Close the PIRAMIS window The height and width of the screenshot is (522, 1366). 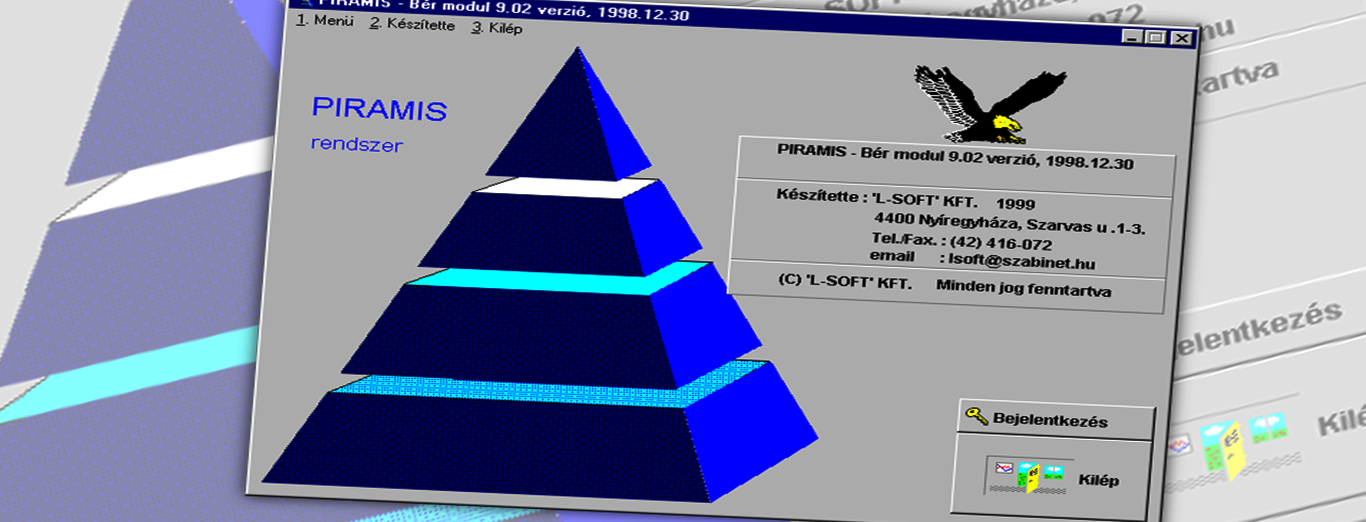pos(1181,39)
